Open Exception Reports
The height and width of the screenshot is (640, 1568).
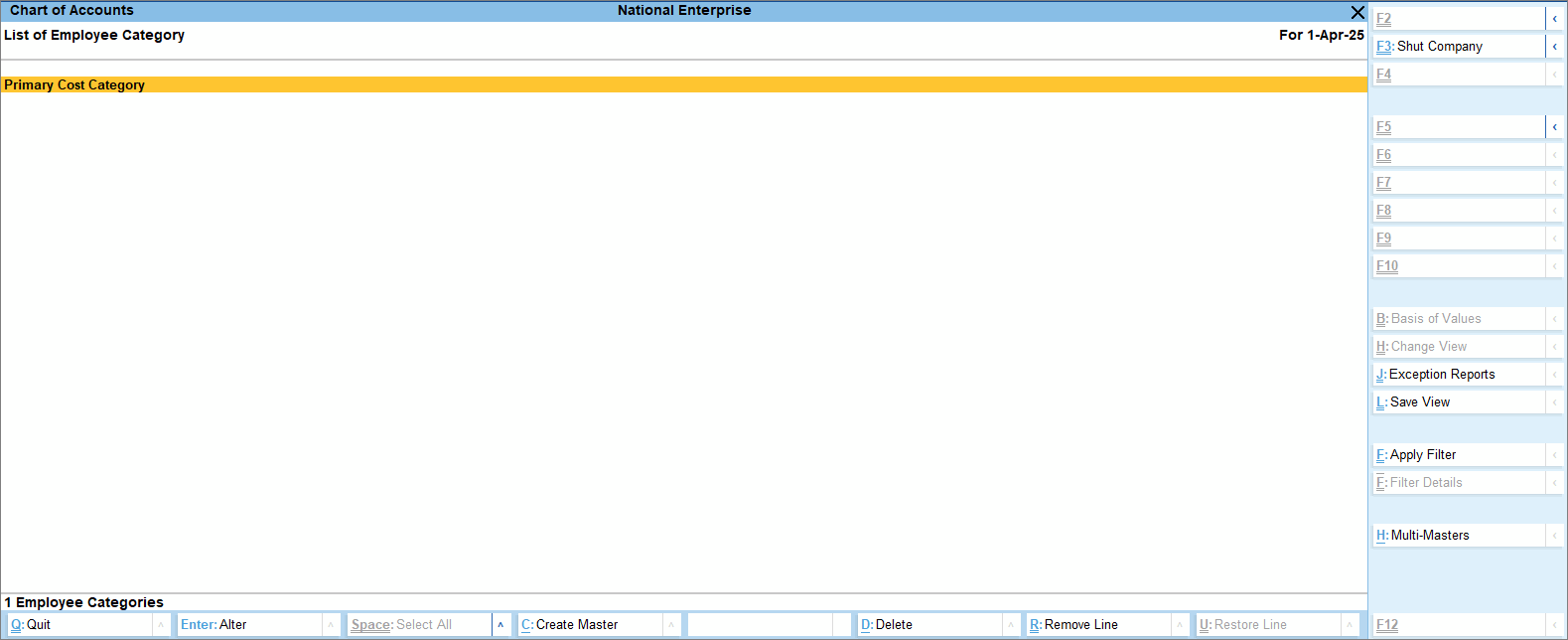tap(1458, 375)
